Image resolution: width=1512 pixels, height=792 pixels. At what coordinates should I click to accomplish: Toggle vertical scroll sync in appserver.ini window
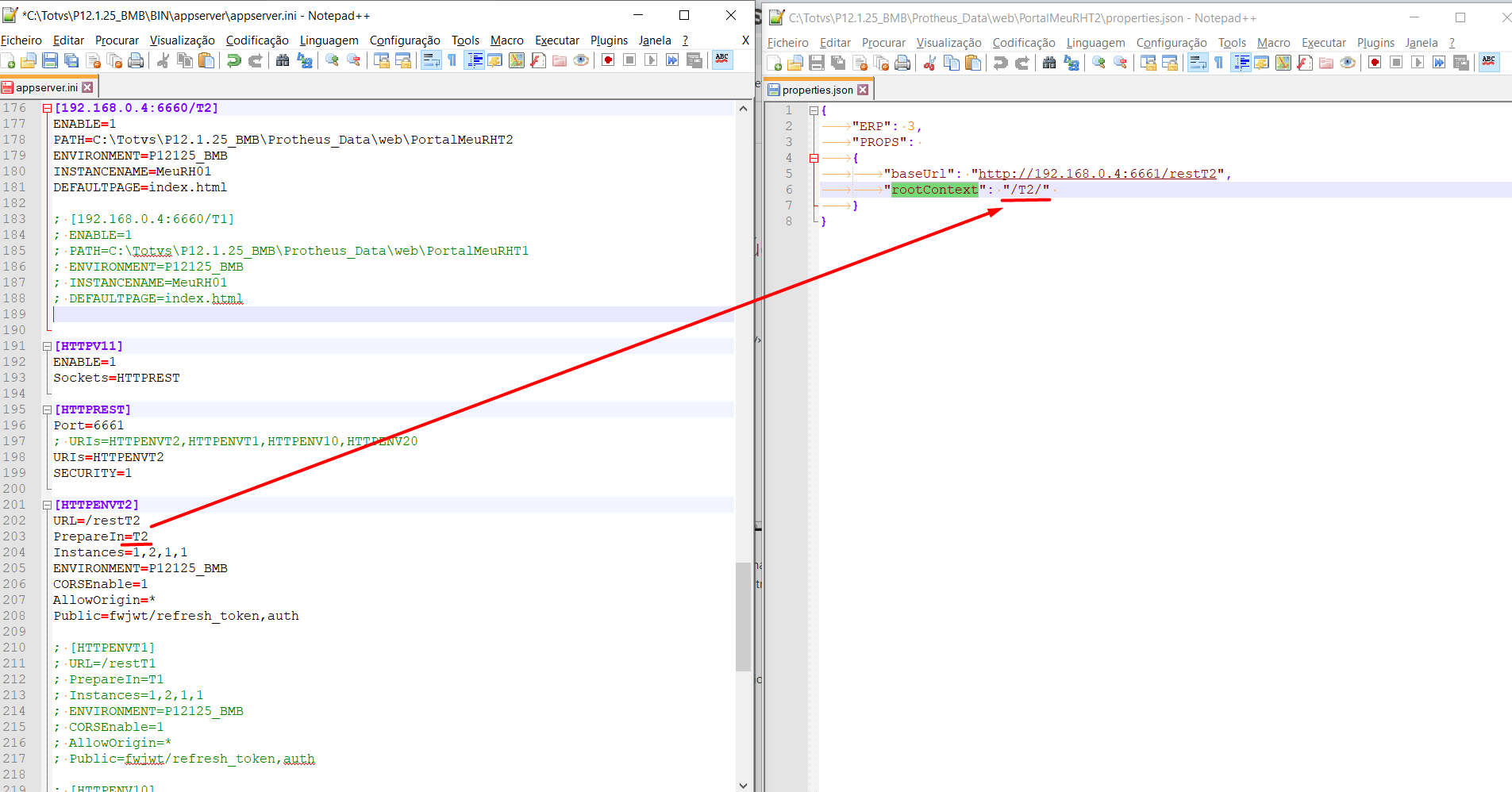tap(381, 60)
